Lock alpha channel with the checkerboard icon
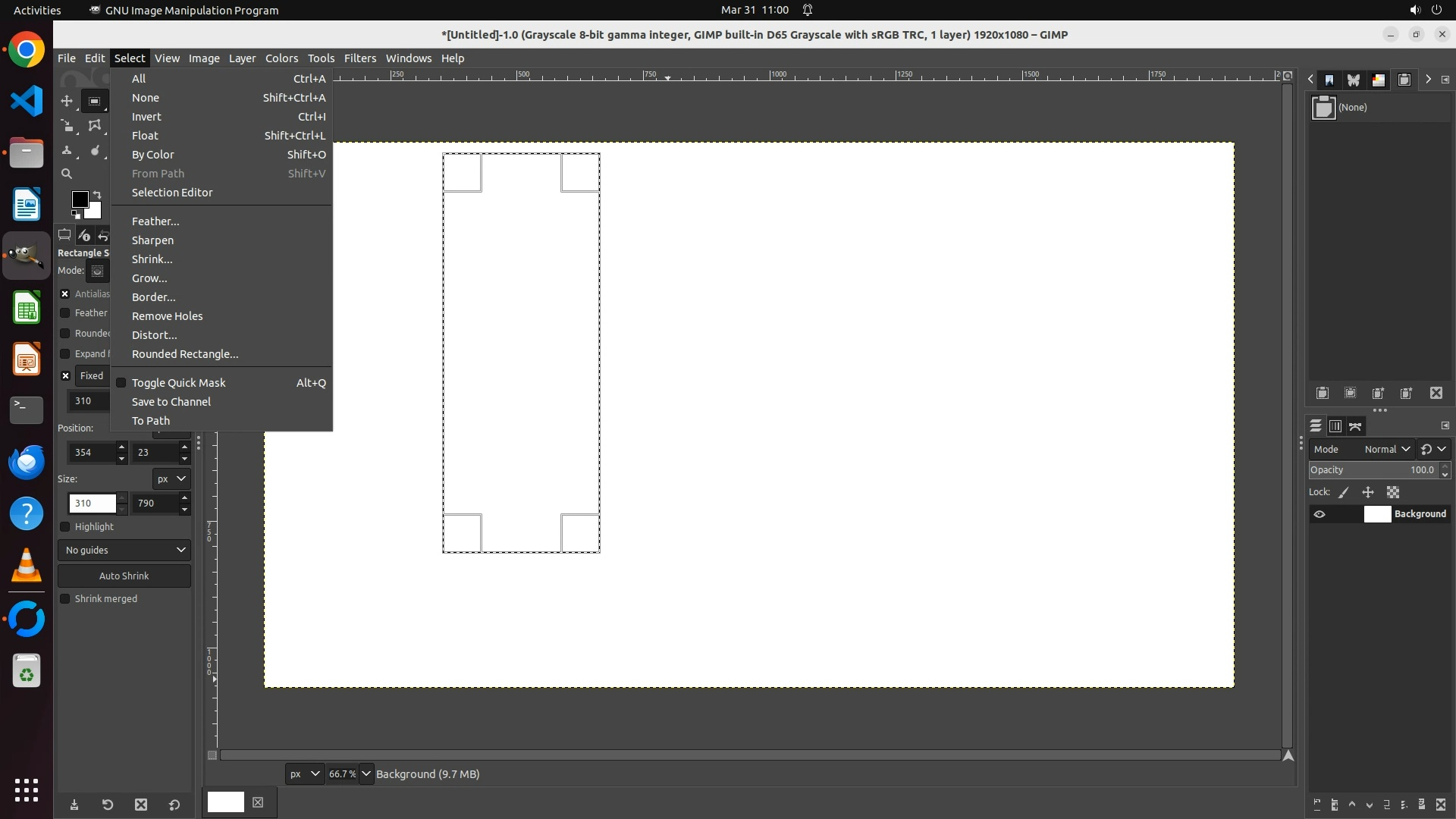The image size is (1456, 819). coord(1393,492)
